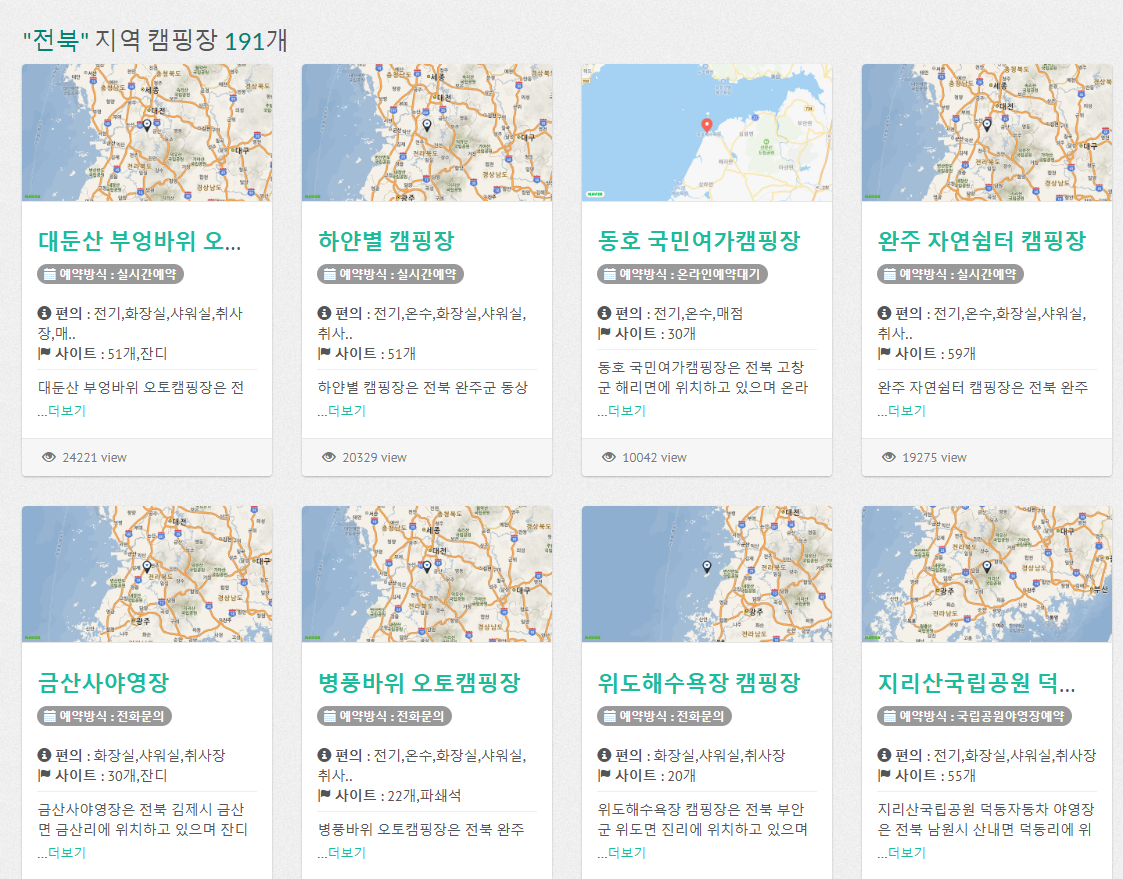Click the eye icon next to 24221 view
The image size is (1123, 879).
point(49,457)
